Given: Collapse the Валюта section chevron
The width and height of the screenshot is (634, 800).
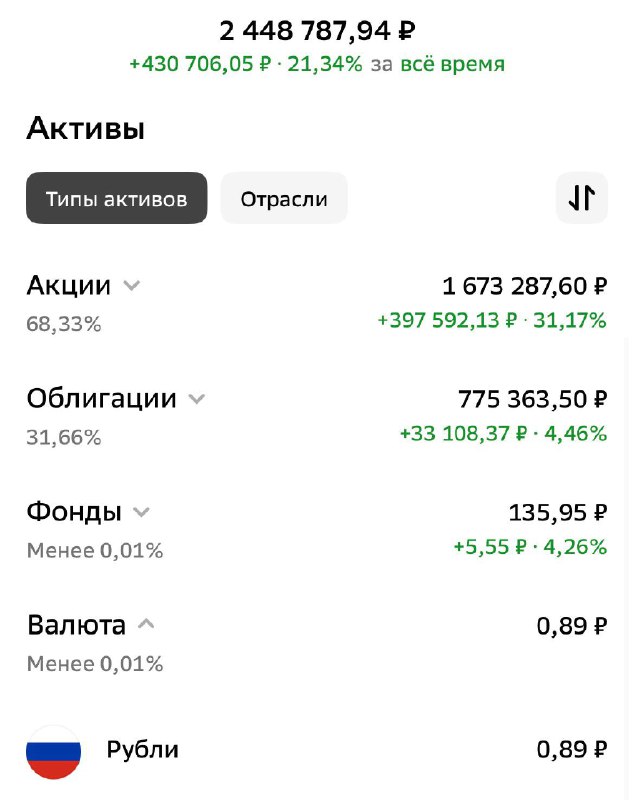Looking at the screenshot, I should (146, 625).
